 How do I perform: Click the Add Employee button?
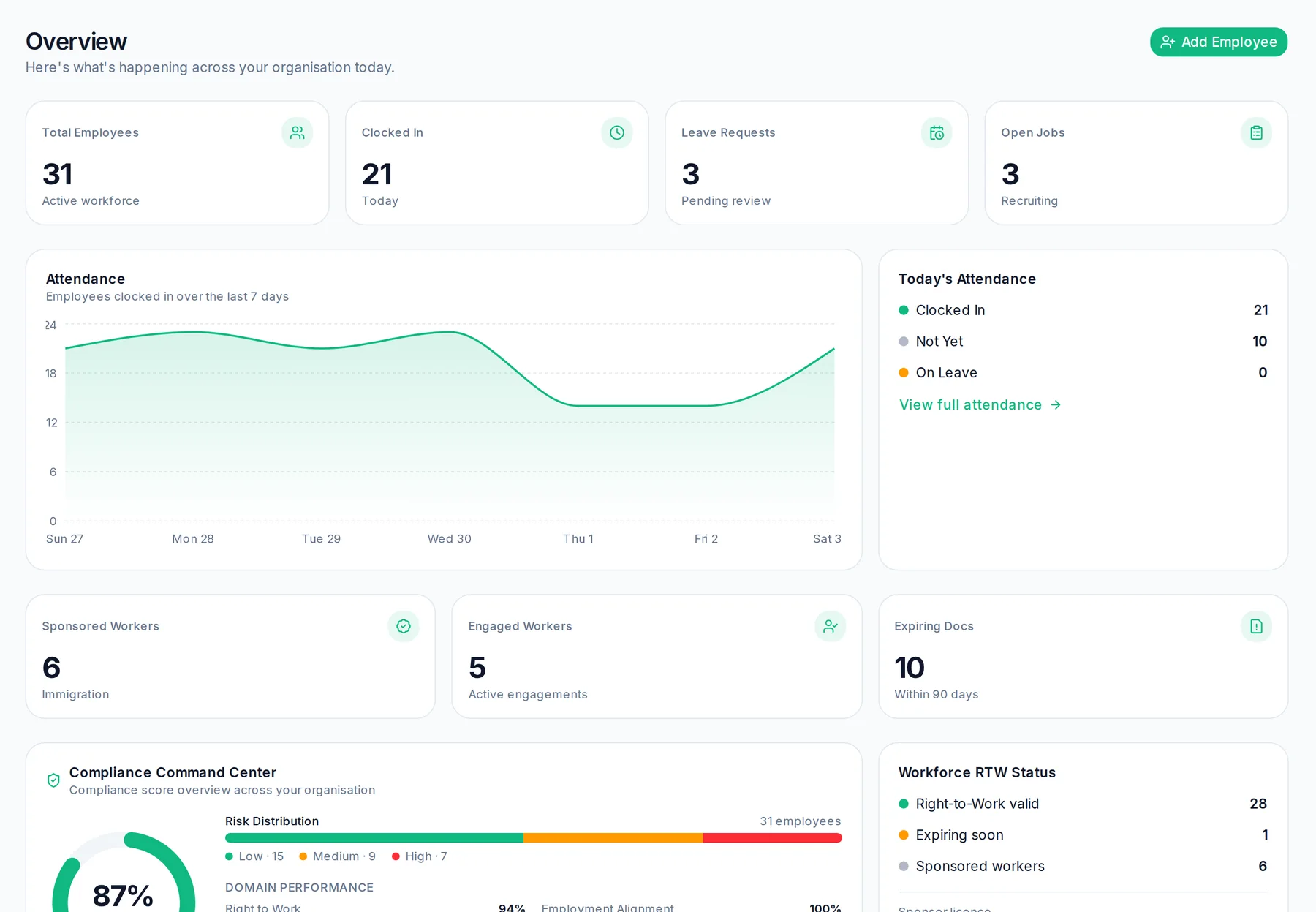point(1218,42)
